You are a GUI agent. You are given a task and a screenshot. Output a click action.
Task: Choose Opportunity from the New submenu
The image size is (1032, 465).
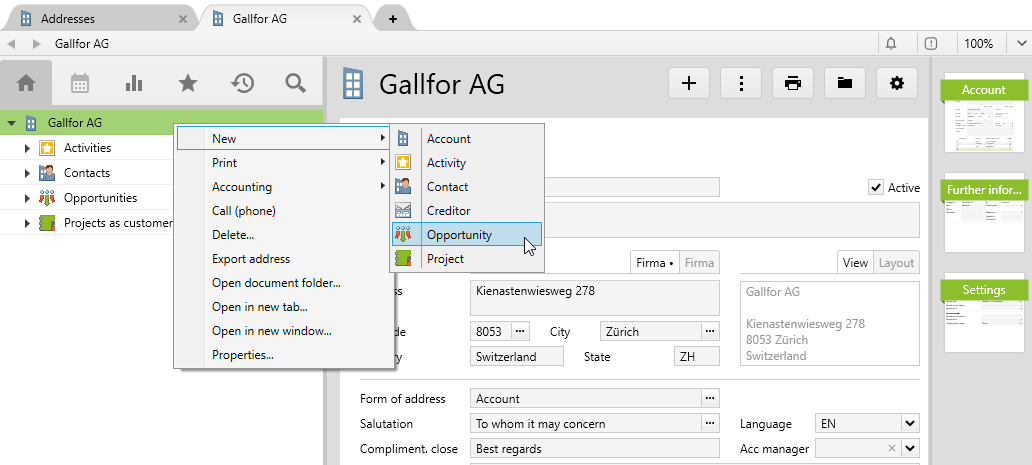(x=459, y=235)
